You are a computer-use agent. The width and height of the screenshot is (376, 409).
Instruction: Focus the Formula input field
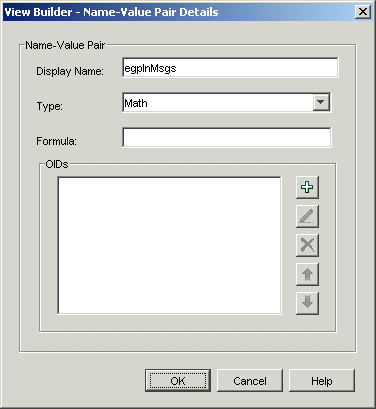[227, 137]
